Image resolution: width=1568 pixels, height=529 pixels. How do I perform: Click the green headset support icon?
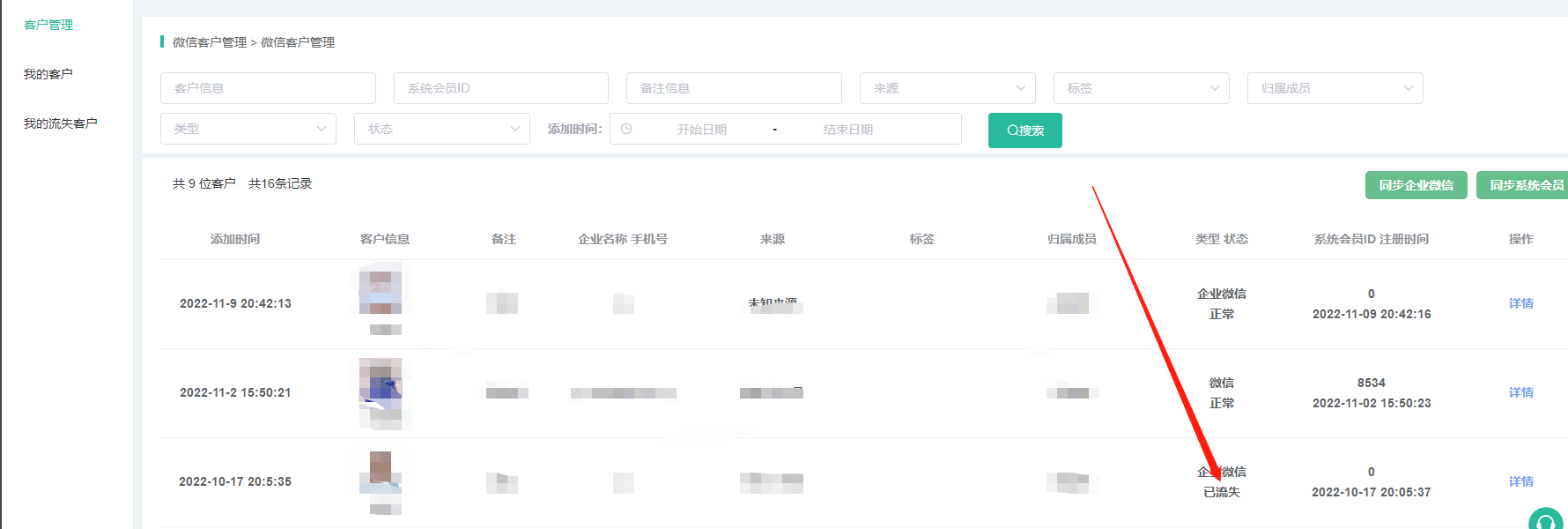coord(1545,520)
